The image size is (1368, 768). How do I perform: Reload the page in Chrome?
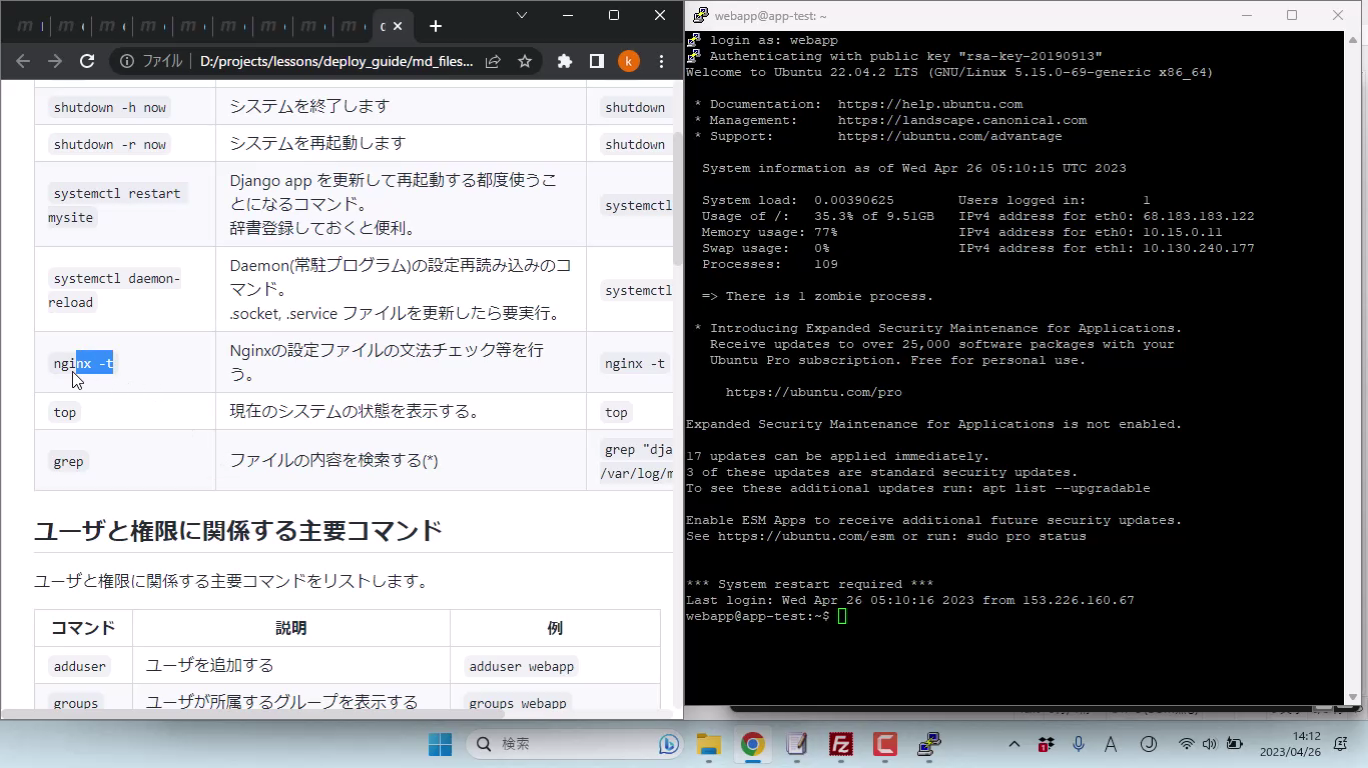click(87, 61)
